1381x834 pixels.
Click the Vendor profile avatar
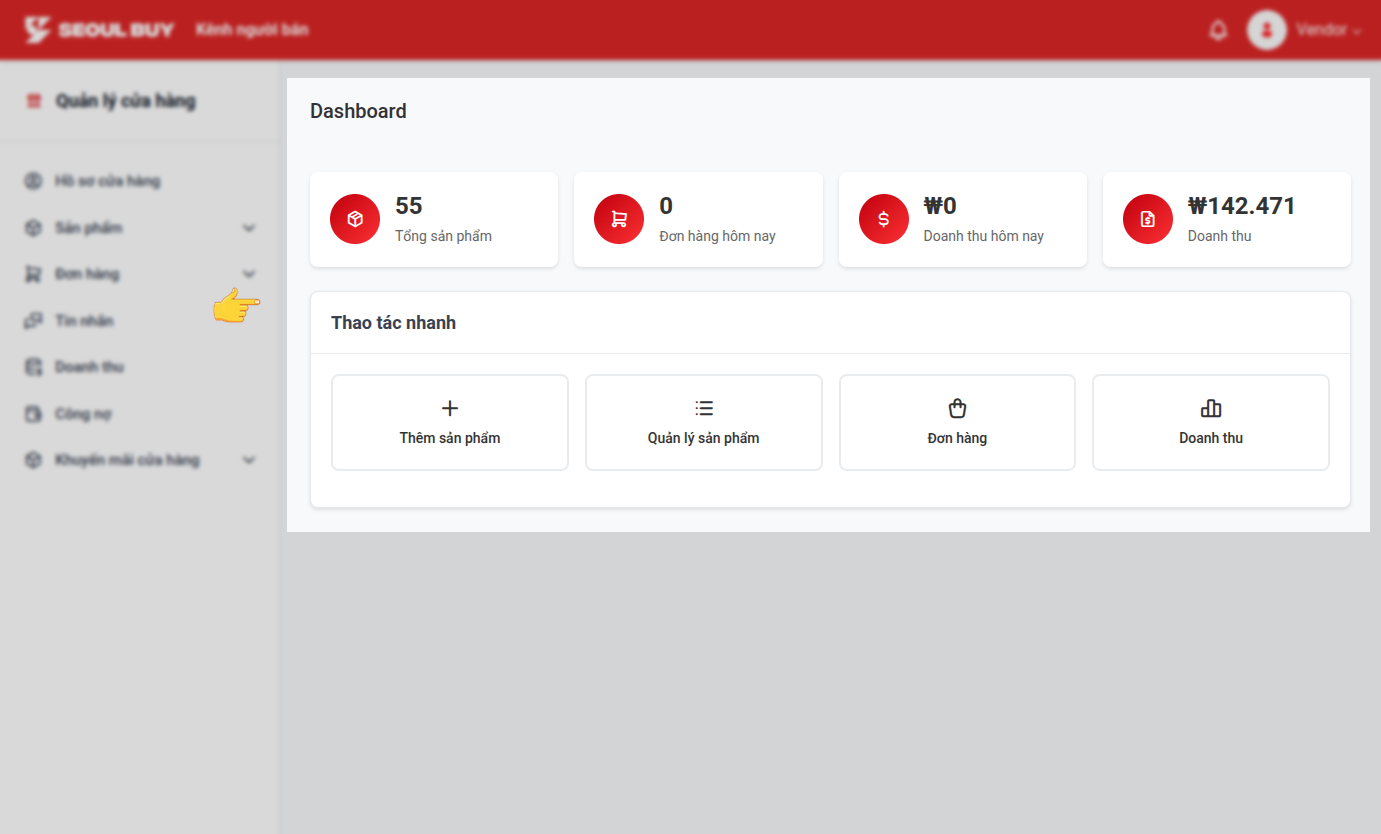click(1266, 30)
